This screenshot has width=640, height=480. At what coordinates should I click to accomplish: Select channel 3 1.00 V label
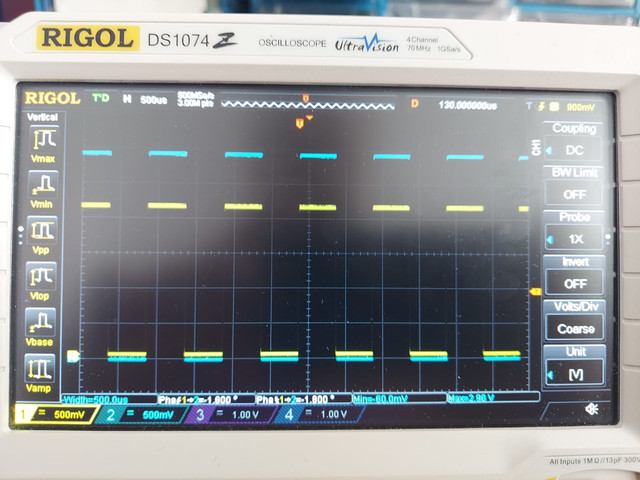(x=231, y=415)
